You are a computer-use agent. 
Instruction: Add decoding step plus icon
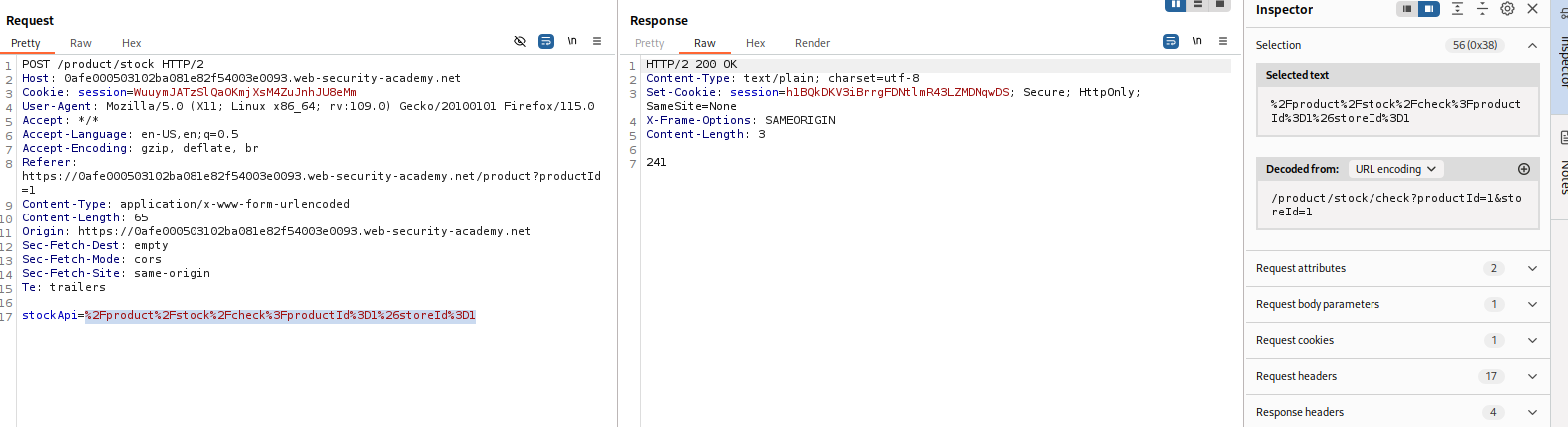tap(1524, 169)
